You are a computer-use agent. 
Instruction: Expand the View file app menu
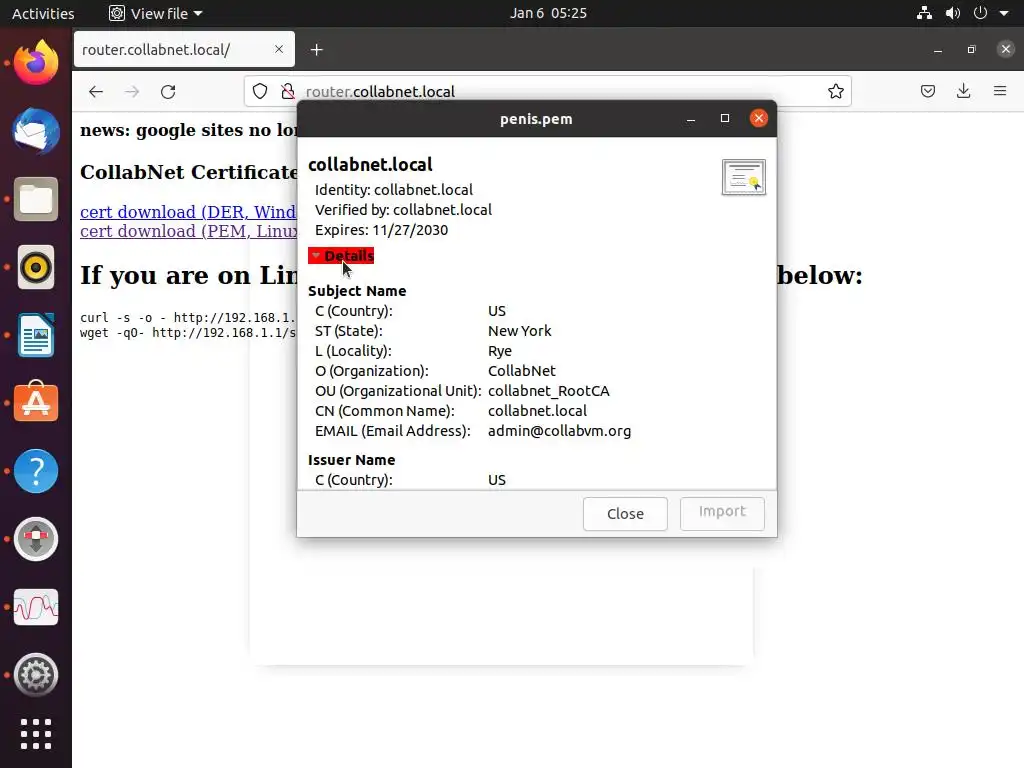coord(156,13)
